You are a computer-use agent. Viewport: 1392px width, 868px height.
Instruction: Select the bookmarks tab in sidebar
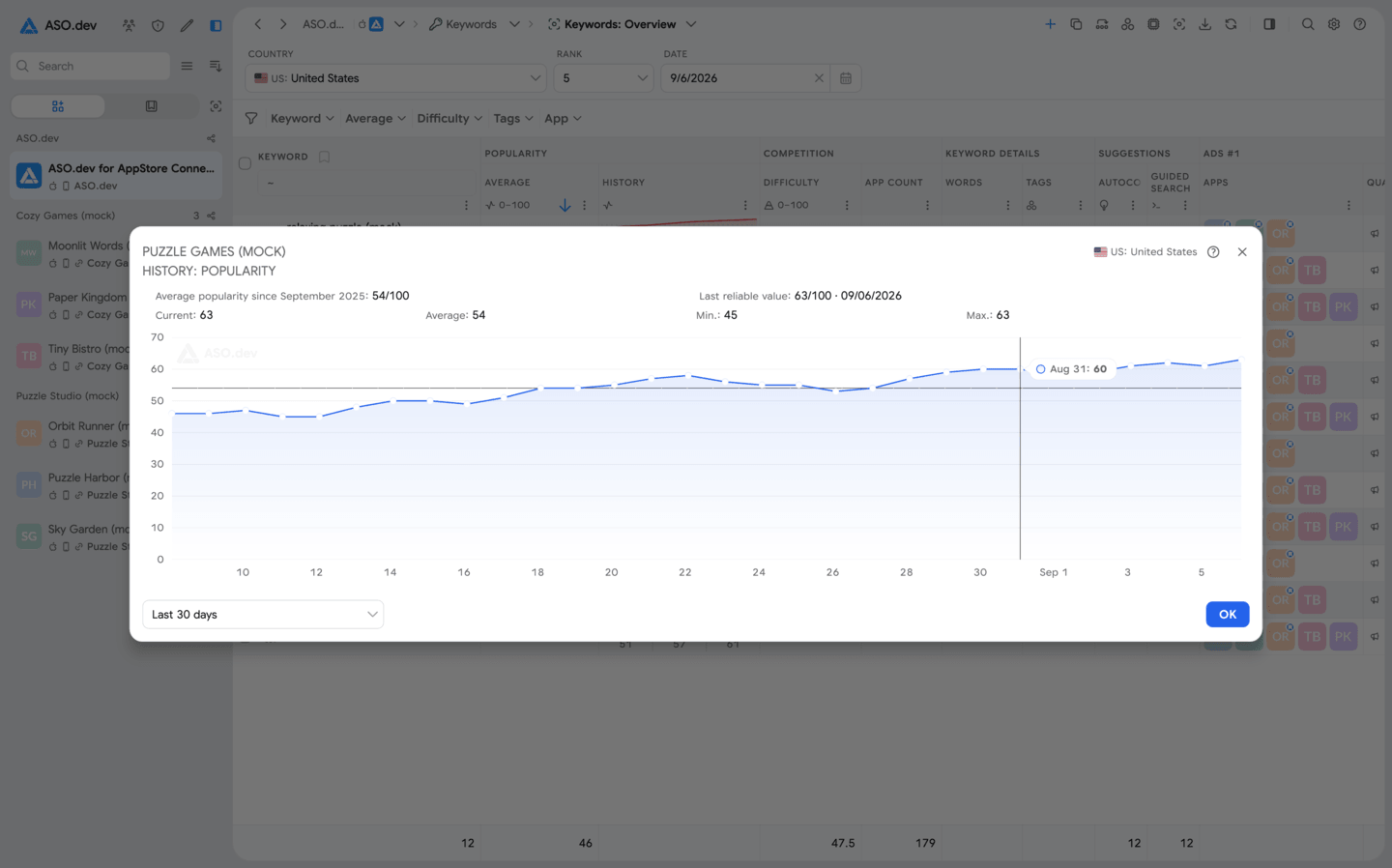point(152,106)
